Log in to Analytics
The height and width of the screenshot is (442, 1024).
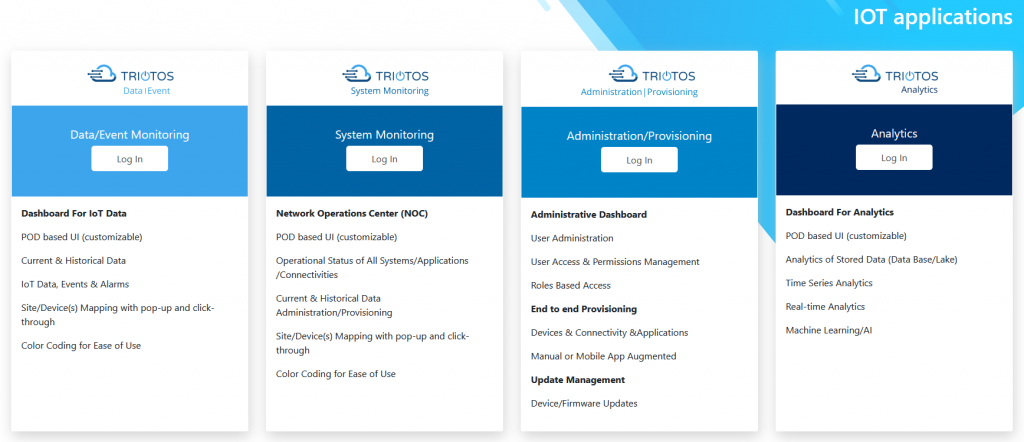click(894, 157)
